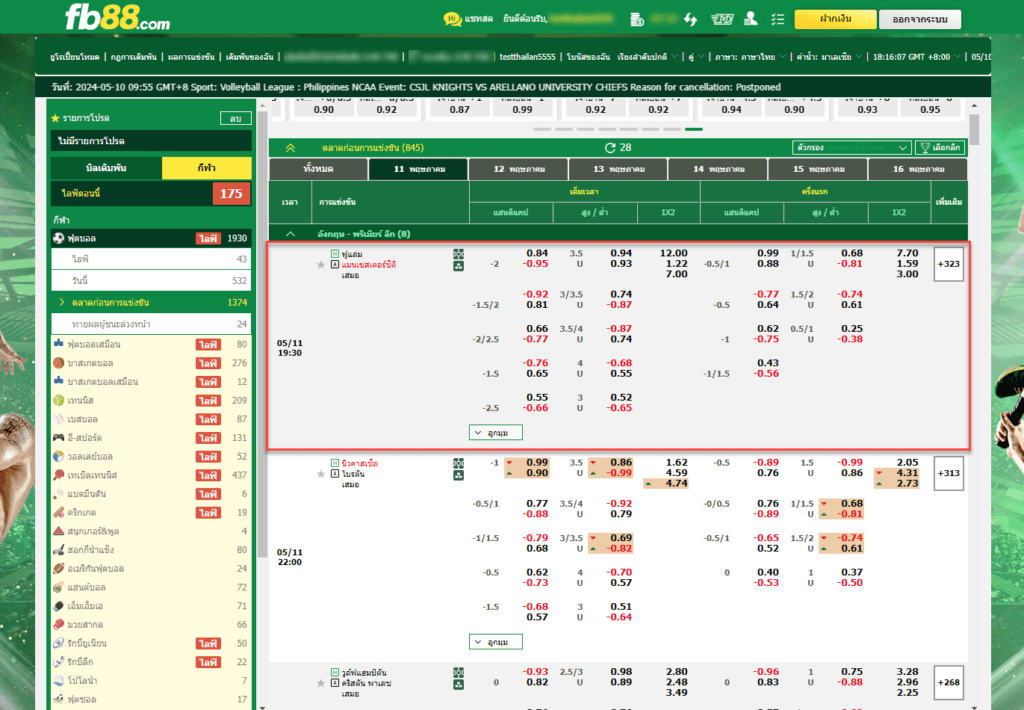Select the ทั้งหมด date tab

pyautogui.click(x=319, y=169)
